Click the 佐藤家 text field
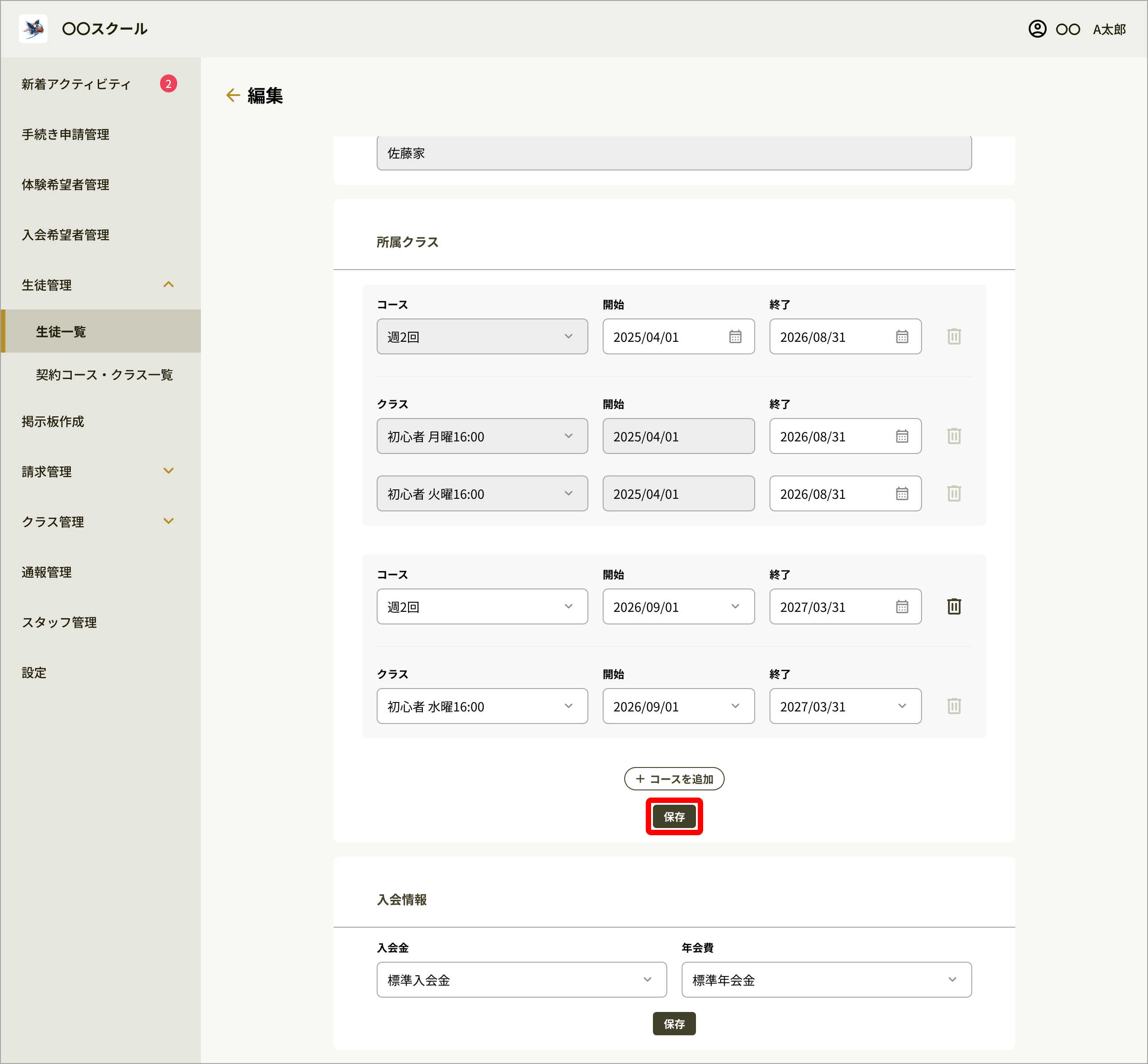The image size is (1148, 1064). (674, 153)
